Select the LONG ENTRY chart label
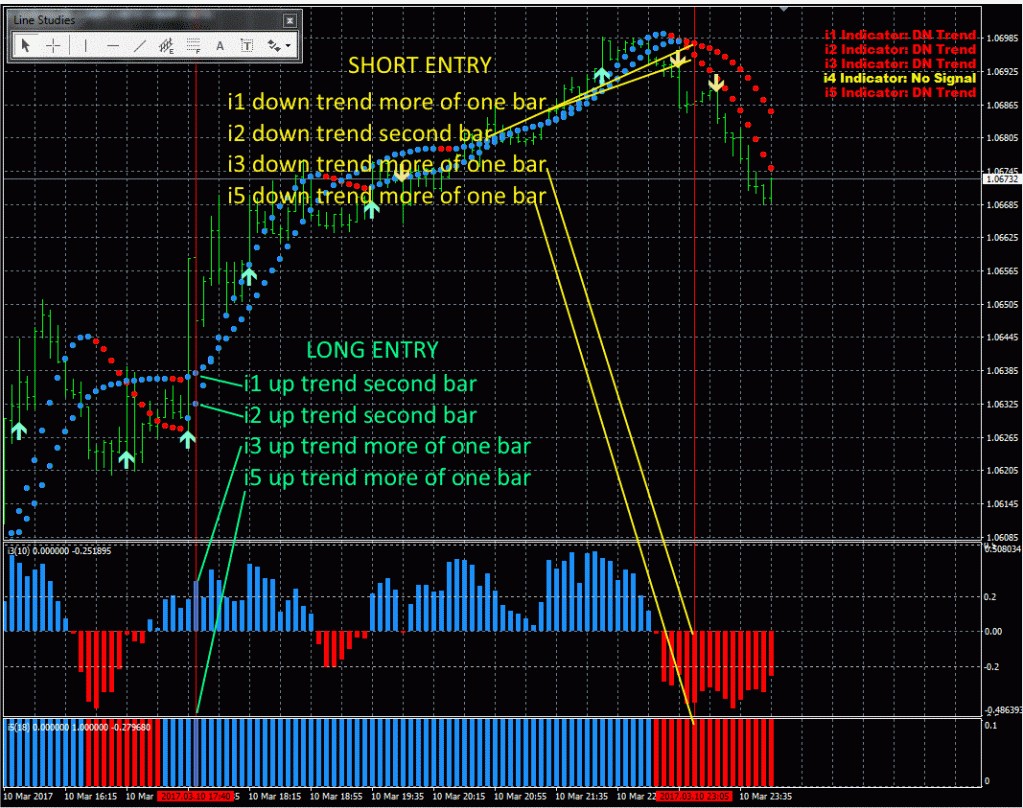Viewport: 1023px width, 808px height. [x=372, y=350]
